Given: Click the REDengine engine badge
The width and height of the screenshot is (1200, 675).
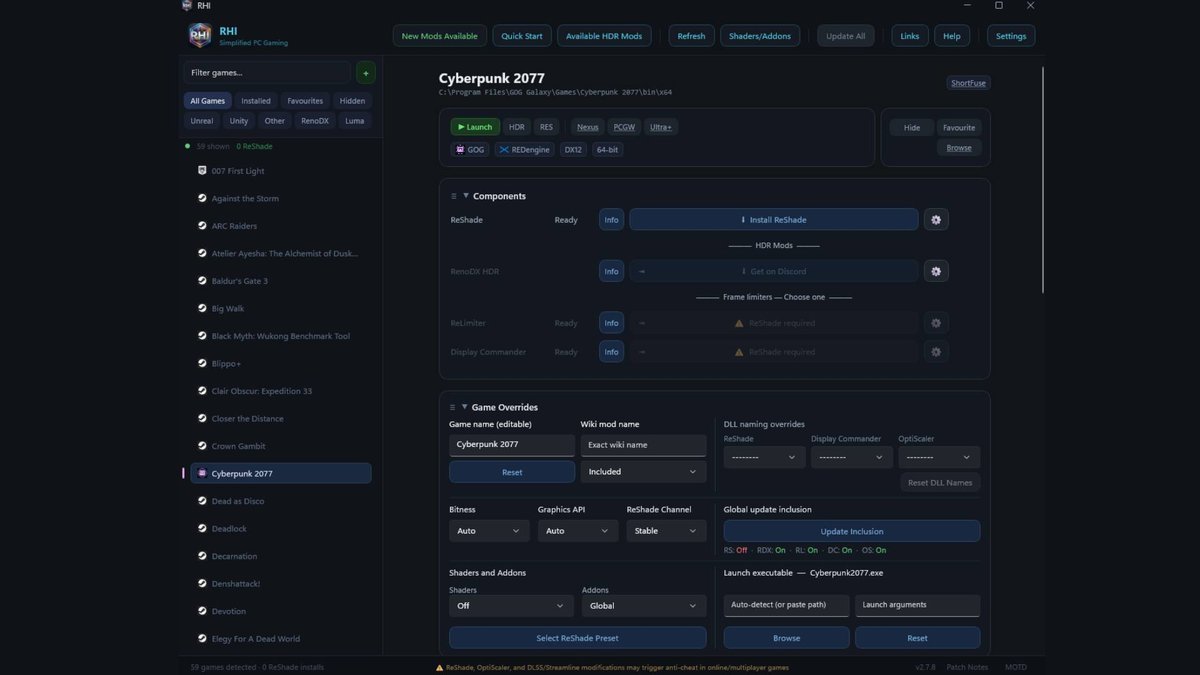Looking at the screenshot, I should click(524, 150).
